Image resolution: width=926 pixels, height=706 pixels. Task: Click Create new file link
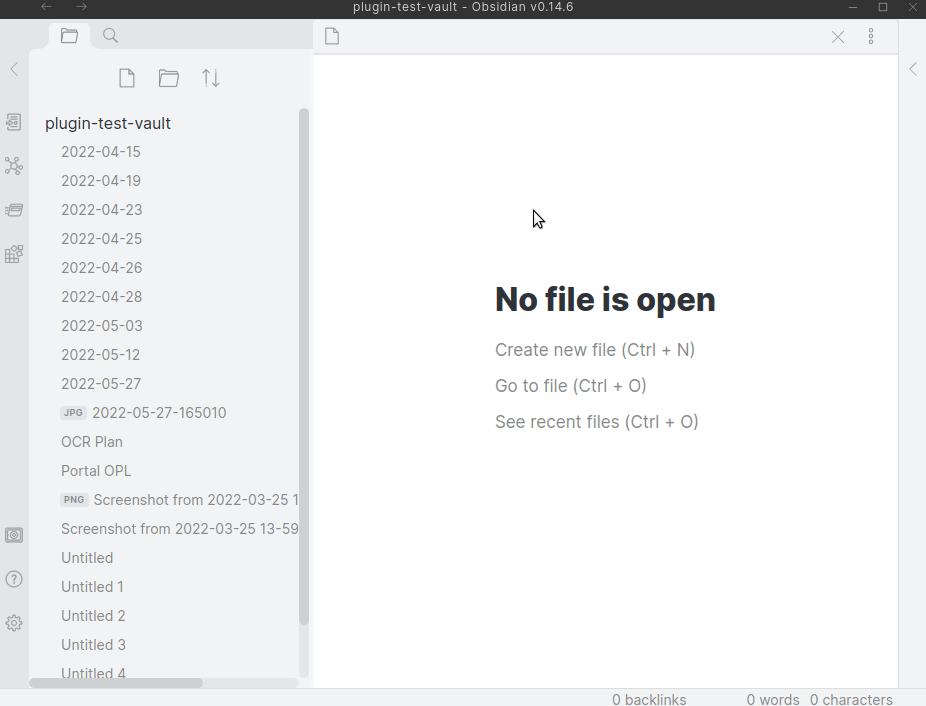click(595, 350)
